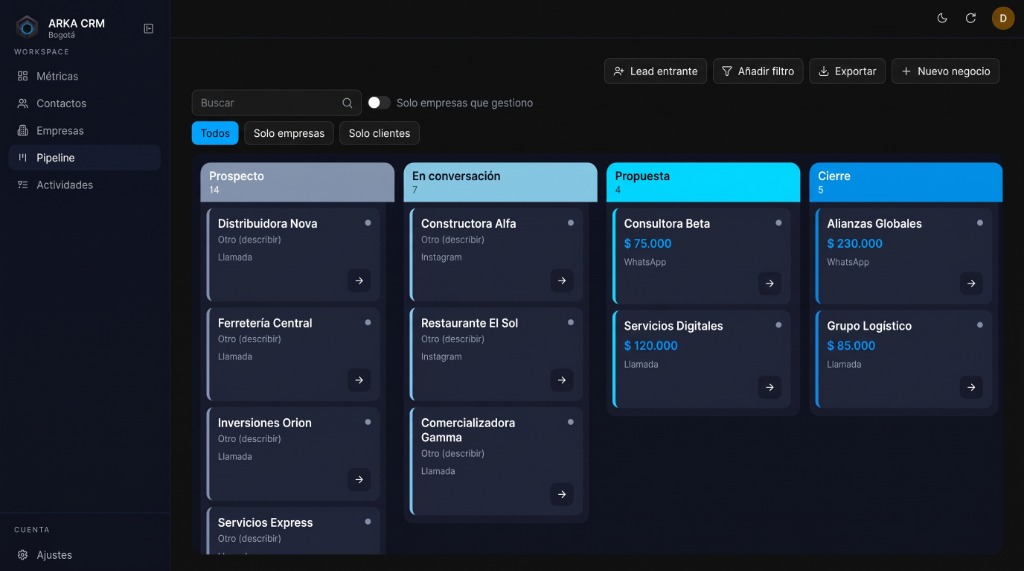The image size is (1024, 571).
Task: Click status dot on Grupo Logístico card
Action: pos(980,325)
